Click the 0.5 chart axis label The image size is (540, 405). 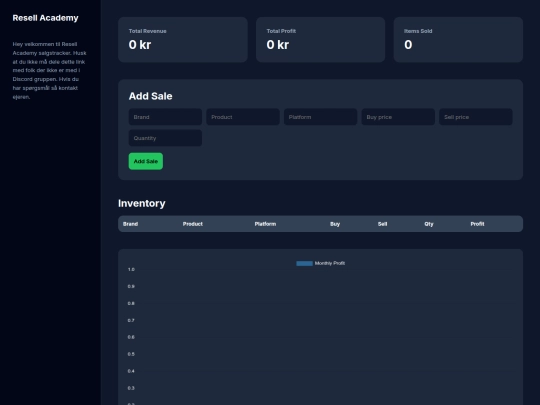(131, 354)
